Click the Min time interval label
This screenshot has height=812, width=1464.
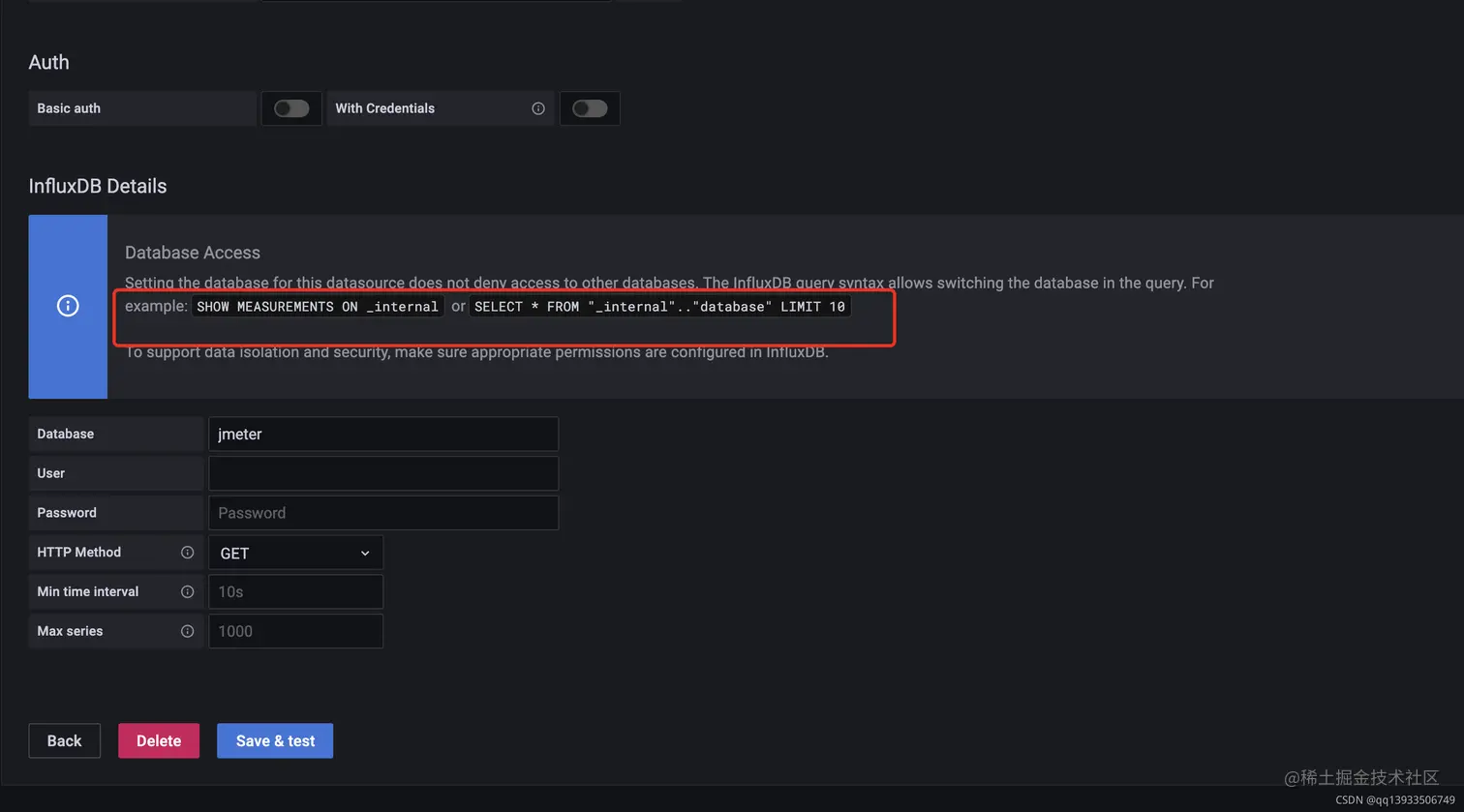pyautogui.click(x=87, y=591)
